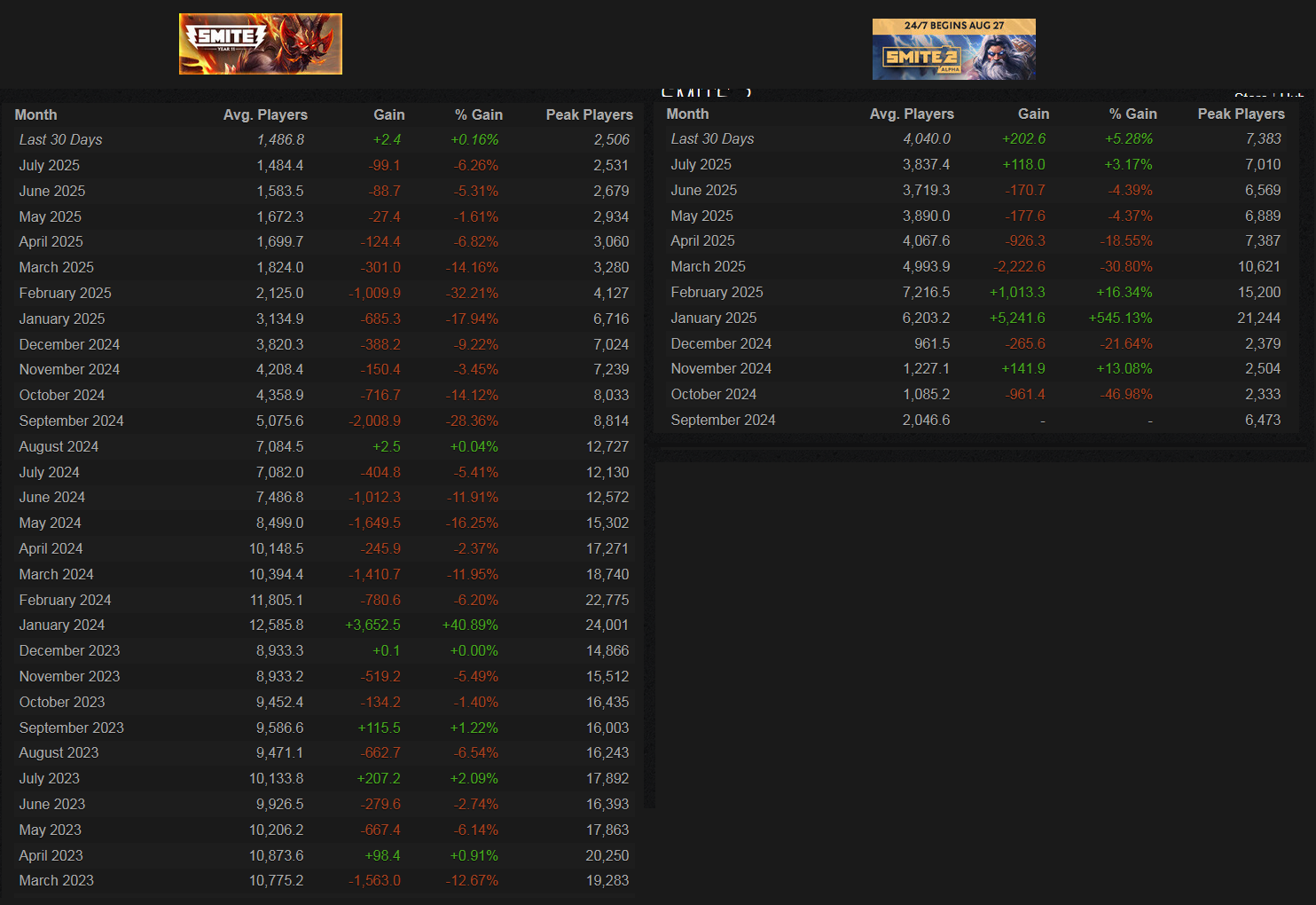The image size is (1316, 905).
Task: Click the 16,435 peak players value
Action: [x=607, y=702]
